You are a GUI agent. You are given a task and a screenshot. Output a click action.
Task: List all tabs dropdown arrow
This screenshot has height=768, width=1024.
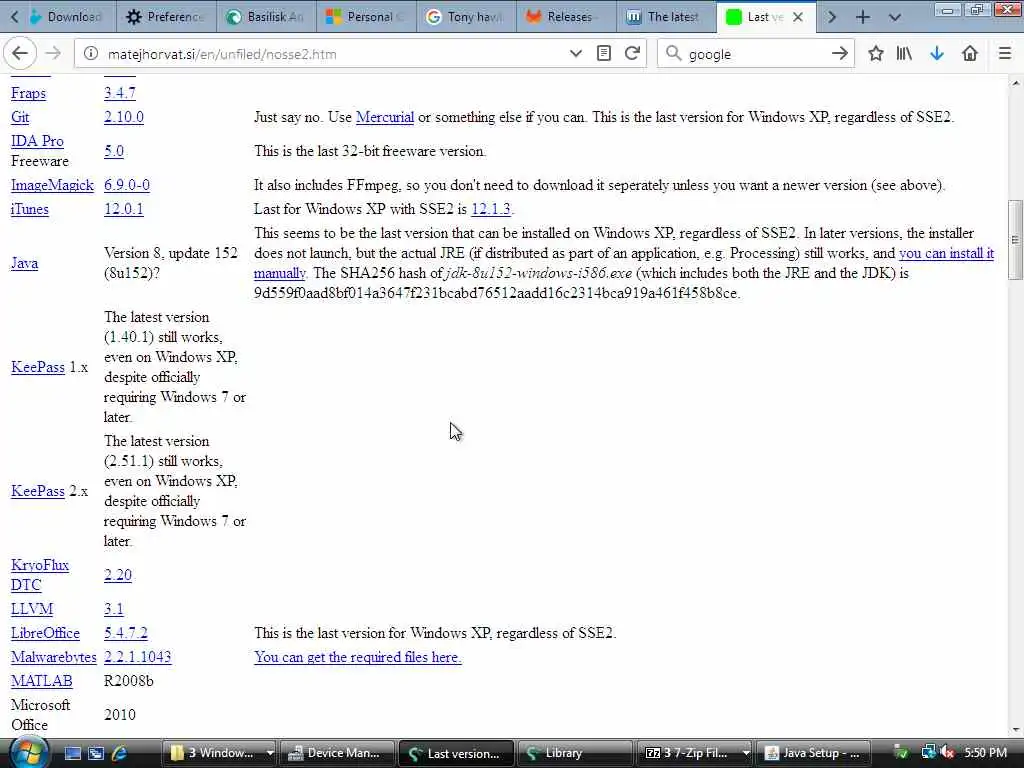point(895,17)
